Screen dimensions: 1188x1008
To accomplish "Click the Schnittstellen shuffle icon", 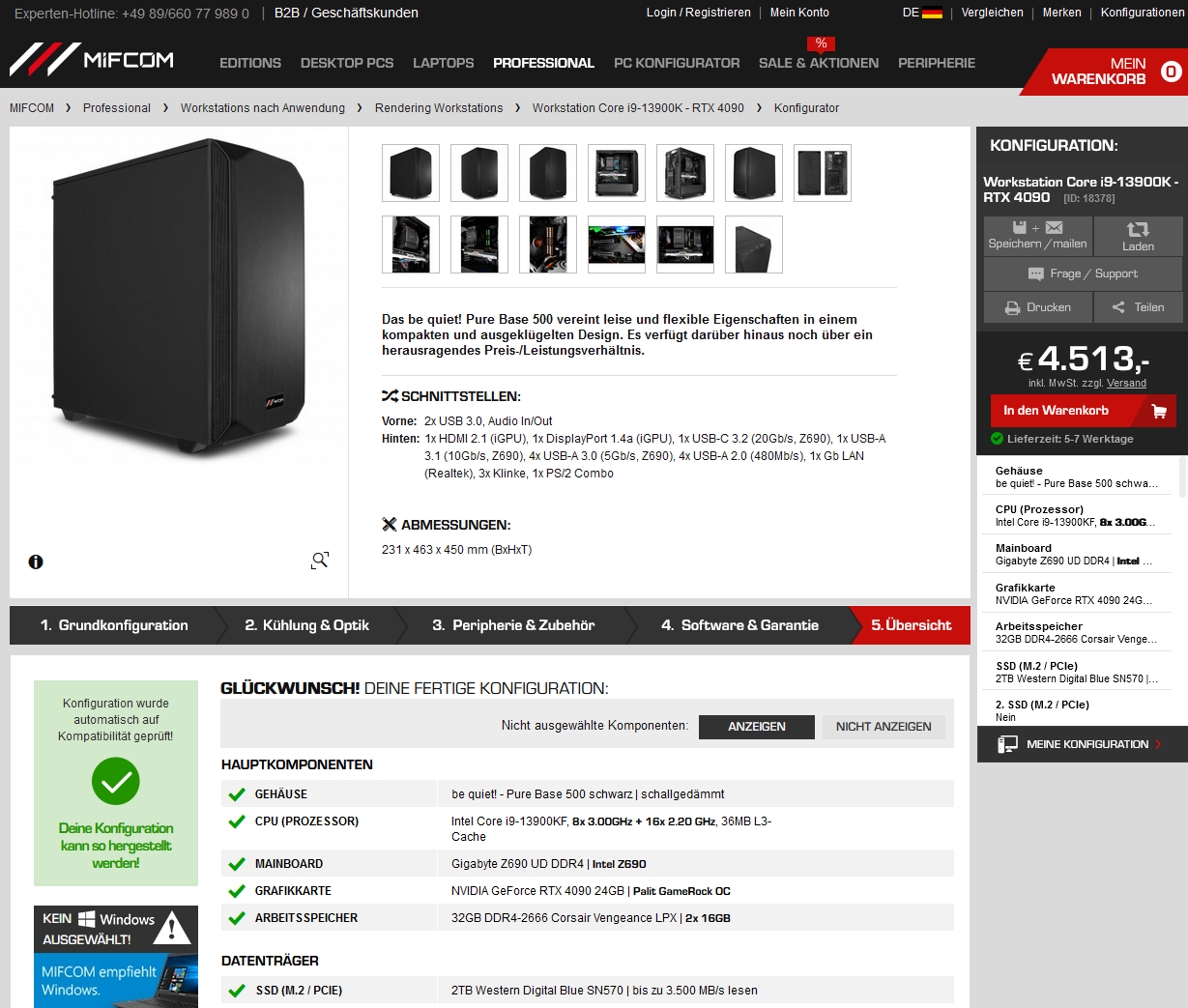I will [390, 396].
